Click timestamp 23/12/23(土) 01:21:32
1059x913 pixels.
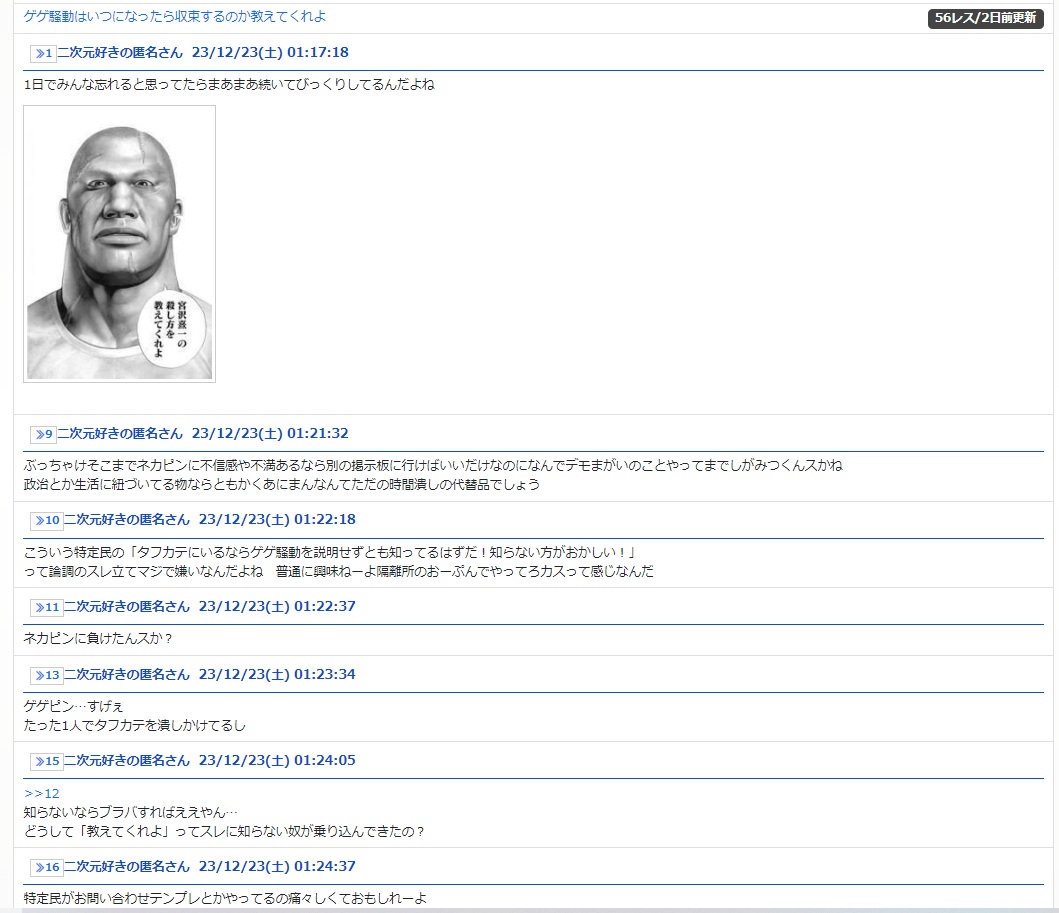[270, 434]
